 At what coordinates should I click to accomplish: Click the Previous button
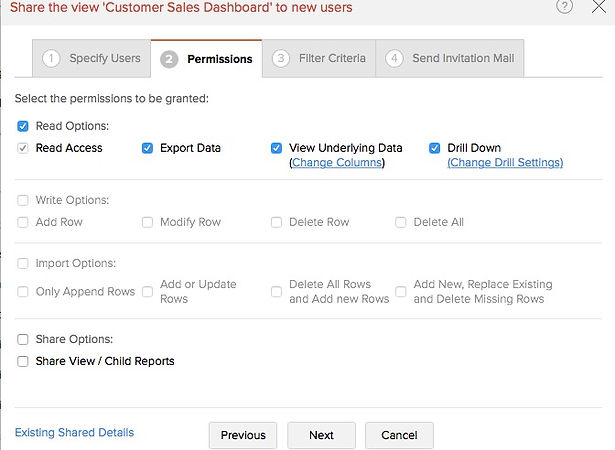pos(243,435)
